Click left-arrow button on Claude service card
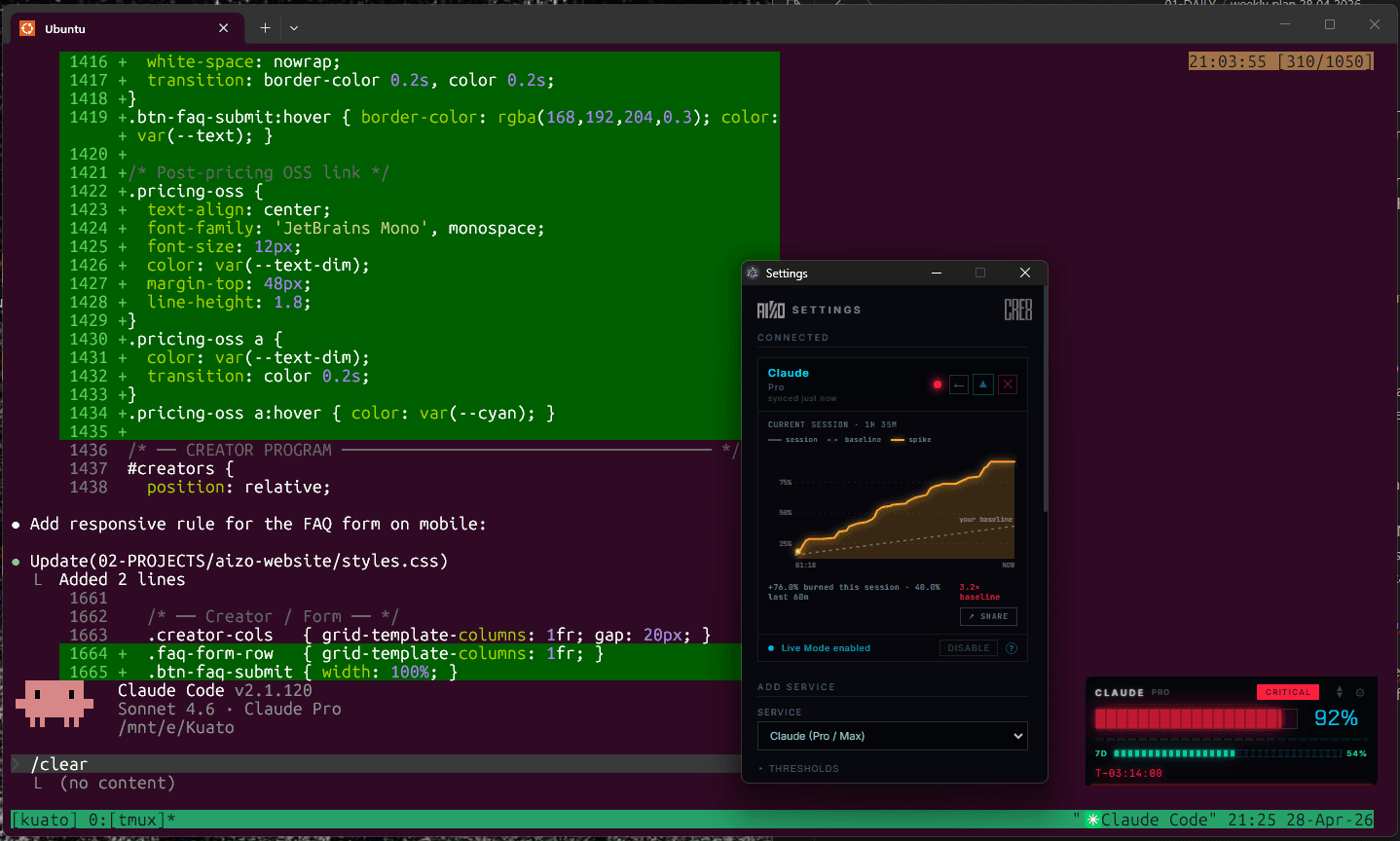Viewport: 1400px width, 841px height. [959, 384]
